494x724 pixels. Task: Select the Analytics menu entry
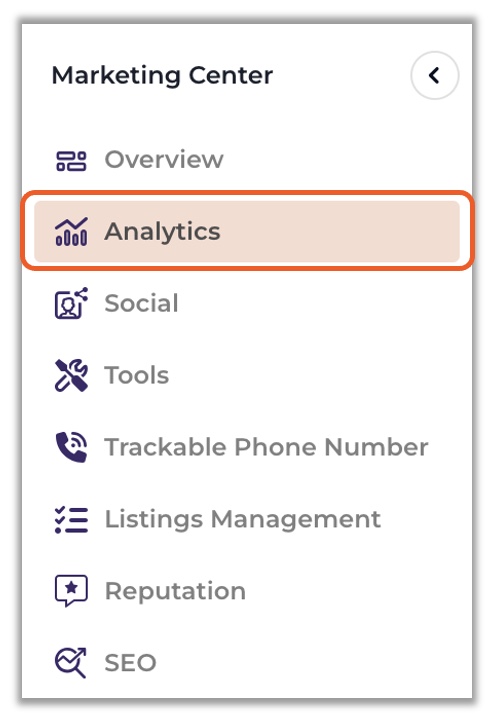(162, 231)
